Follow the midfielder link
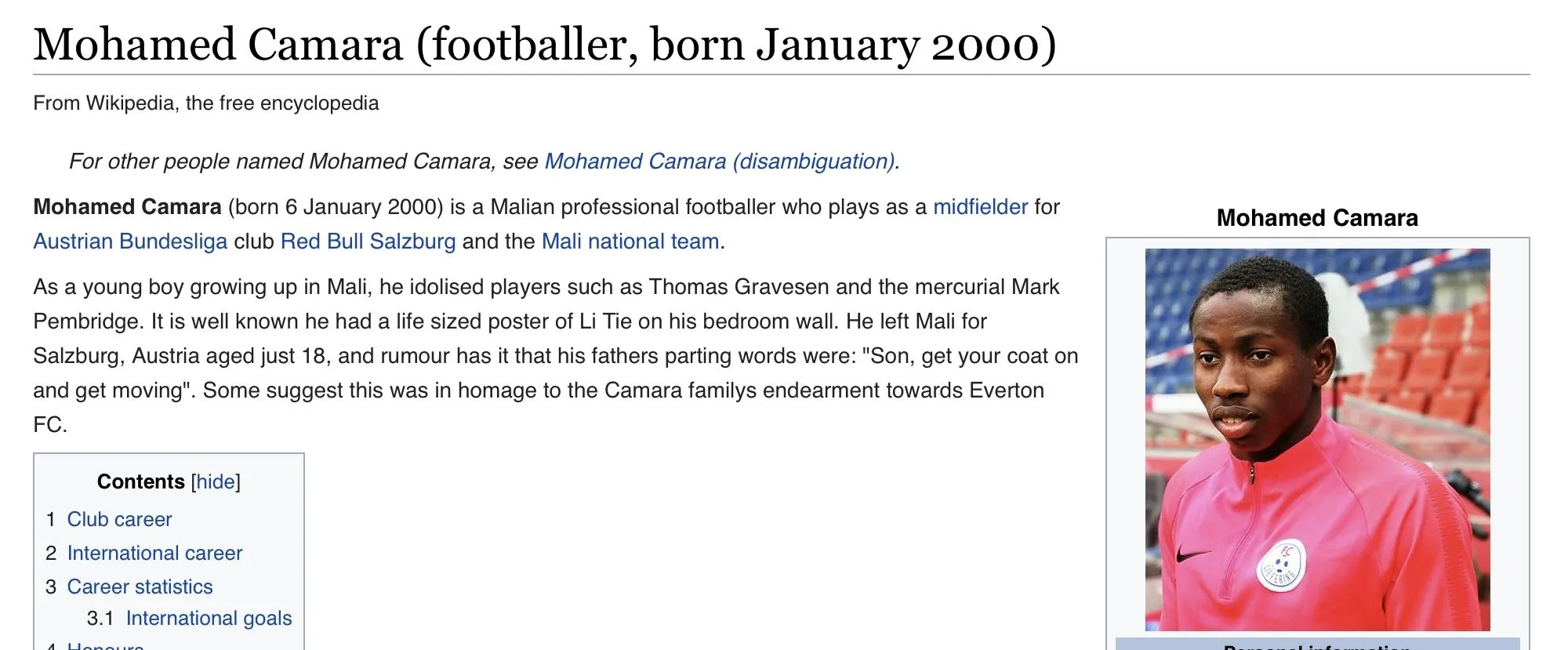 click(980, 207)
